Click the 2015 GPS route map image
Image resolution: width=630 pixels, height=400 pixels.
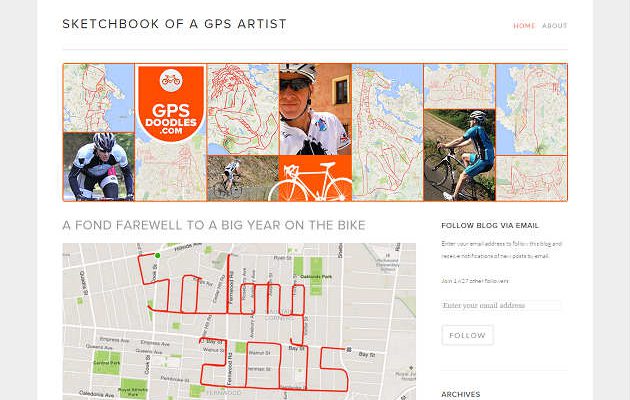(x=239, y=321)
